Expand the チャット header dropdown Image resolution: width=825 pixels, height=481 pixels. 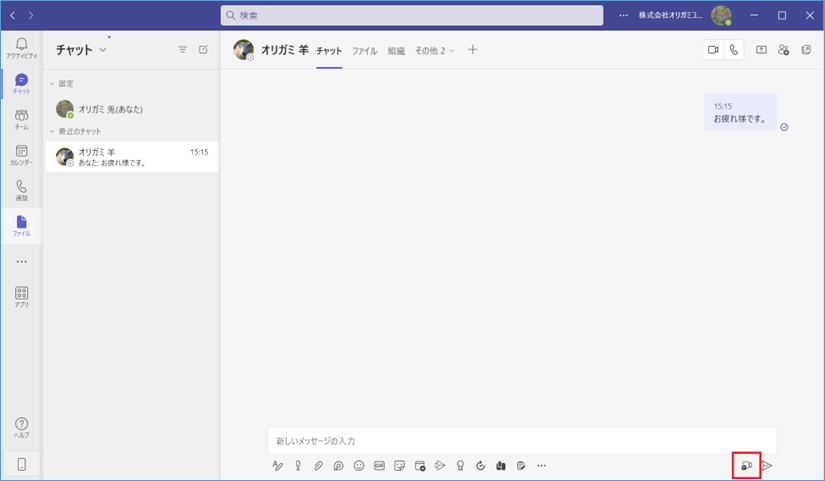[x=102, y=49]
